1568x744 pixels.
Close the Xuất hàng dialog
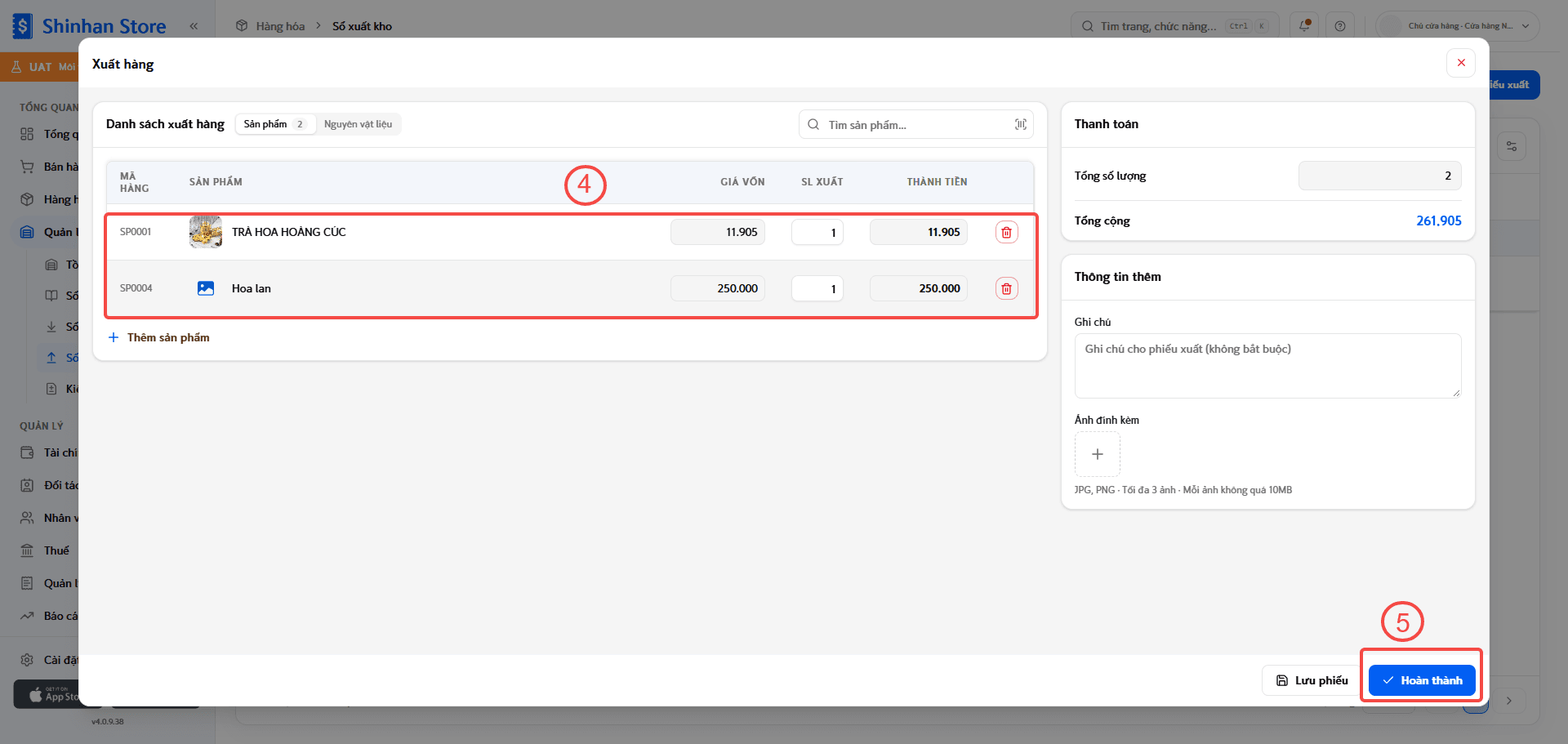pos(1461,63)
